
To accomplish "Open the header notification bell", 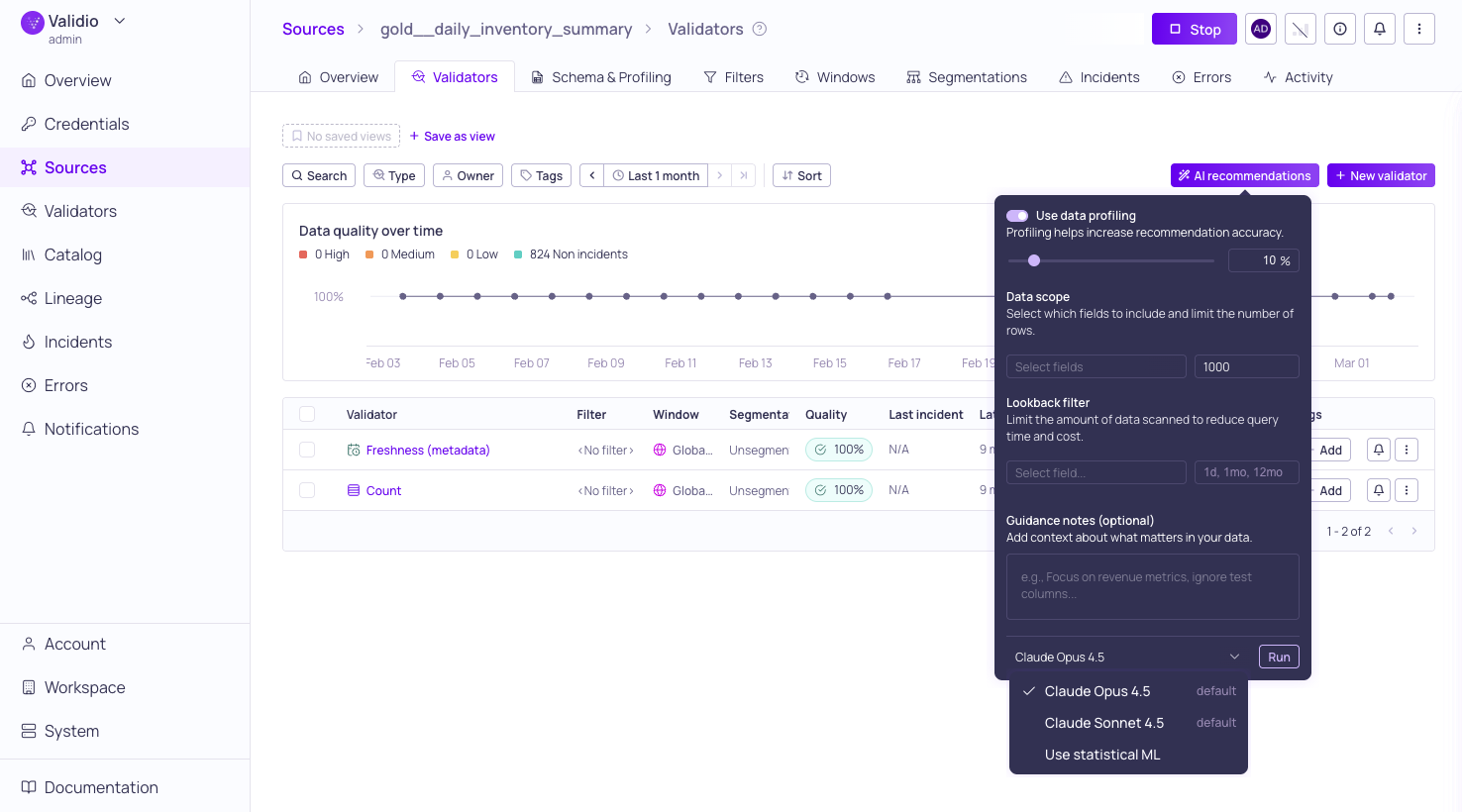I will tap(1380, 29).
